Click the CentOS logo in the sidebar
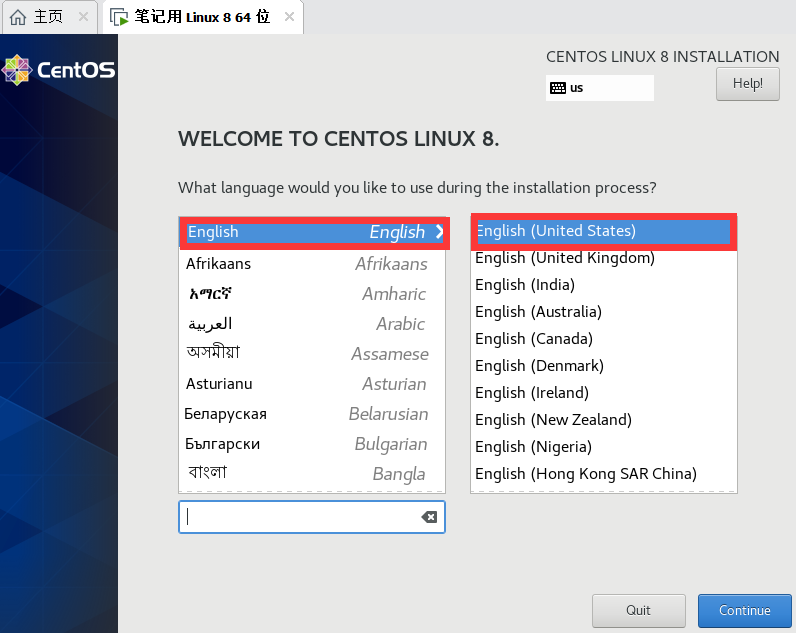 (x=59, y=70)
